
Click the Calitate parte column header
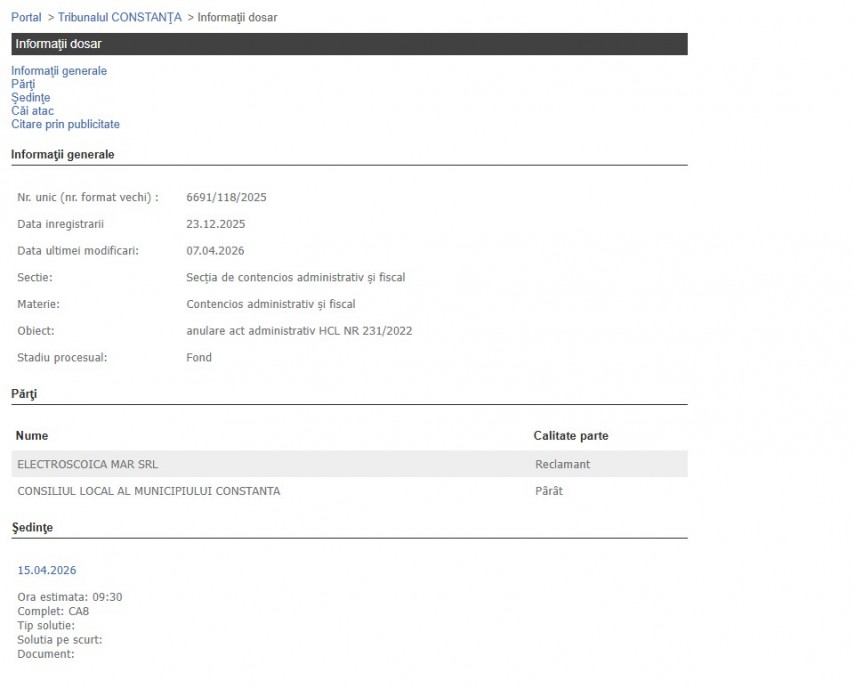tap(571, 436)
